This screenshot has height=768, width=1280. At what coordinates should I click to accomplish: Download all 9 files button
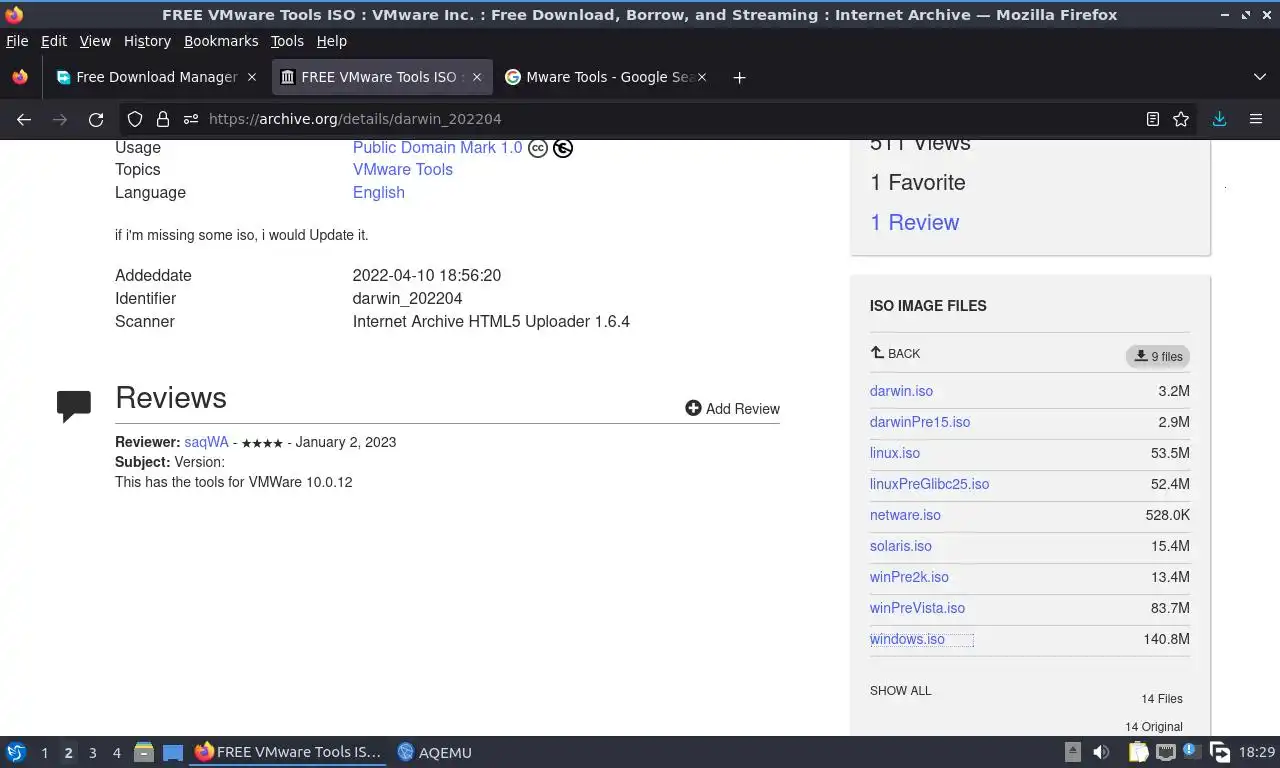coord(1158,356)
